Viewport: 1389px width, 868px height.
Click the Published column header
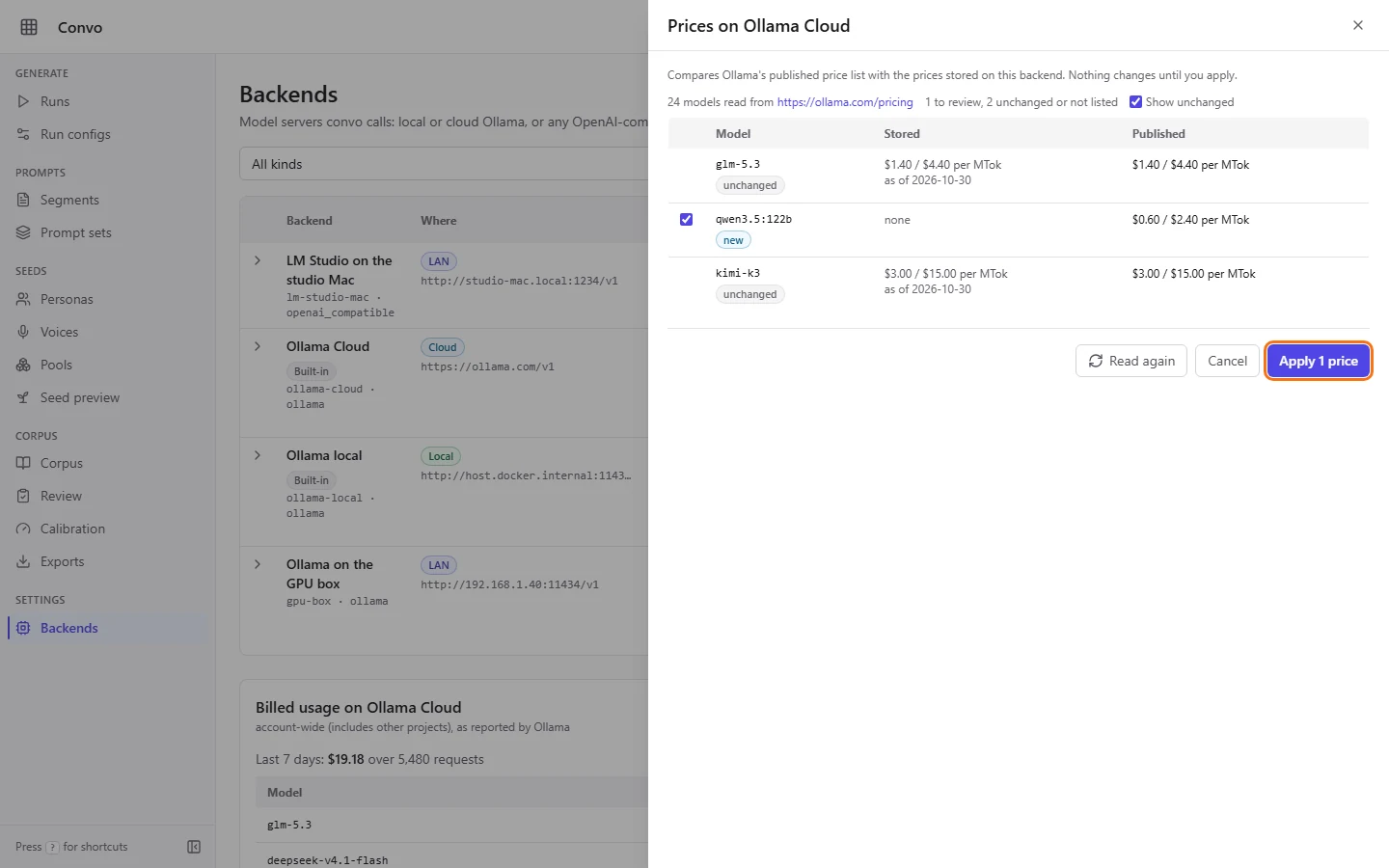1158,134
